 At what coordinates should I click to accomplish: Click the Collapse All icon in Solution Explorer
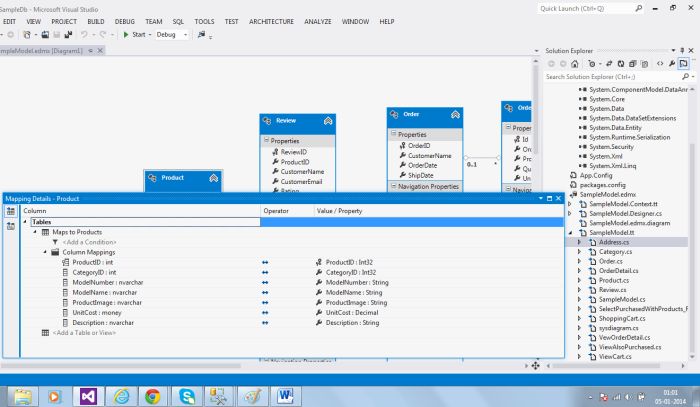(633, 64)
